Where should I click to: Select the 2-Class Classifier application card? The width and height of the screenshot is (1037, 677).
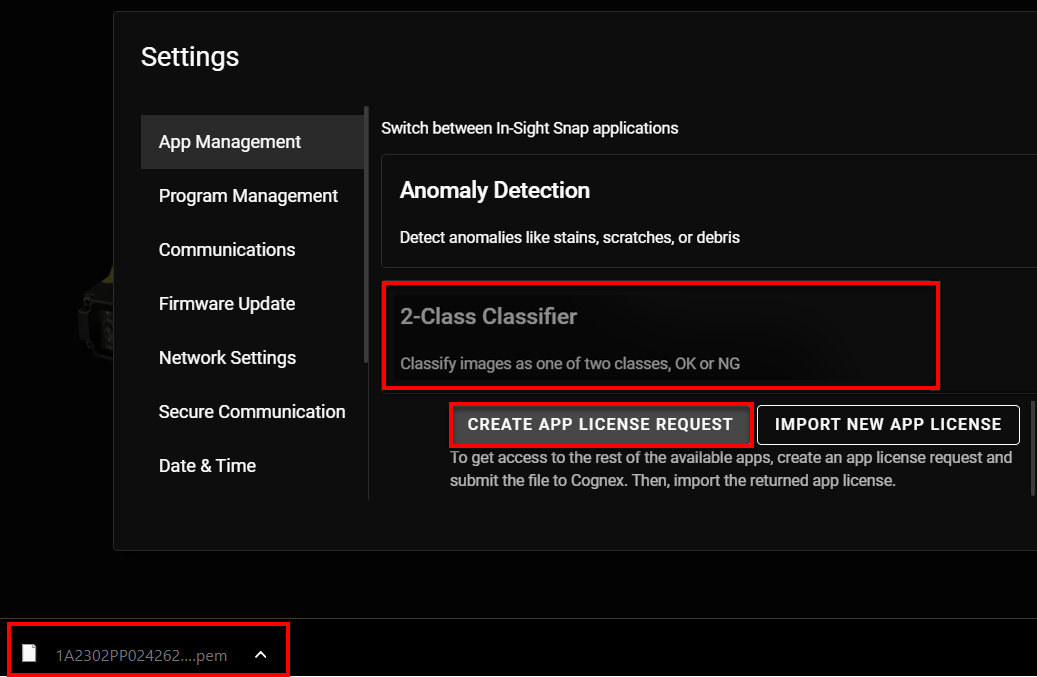point(660,336)
